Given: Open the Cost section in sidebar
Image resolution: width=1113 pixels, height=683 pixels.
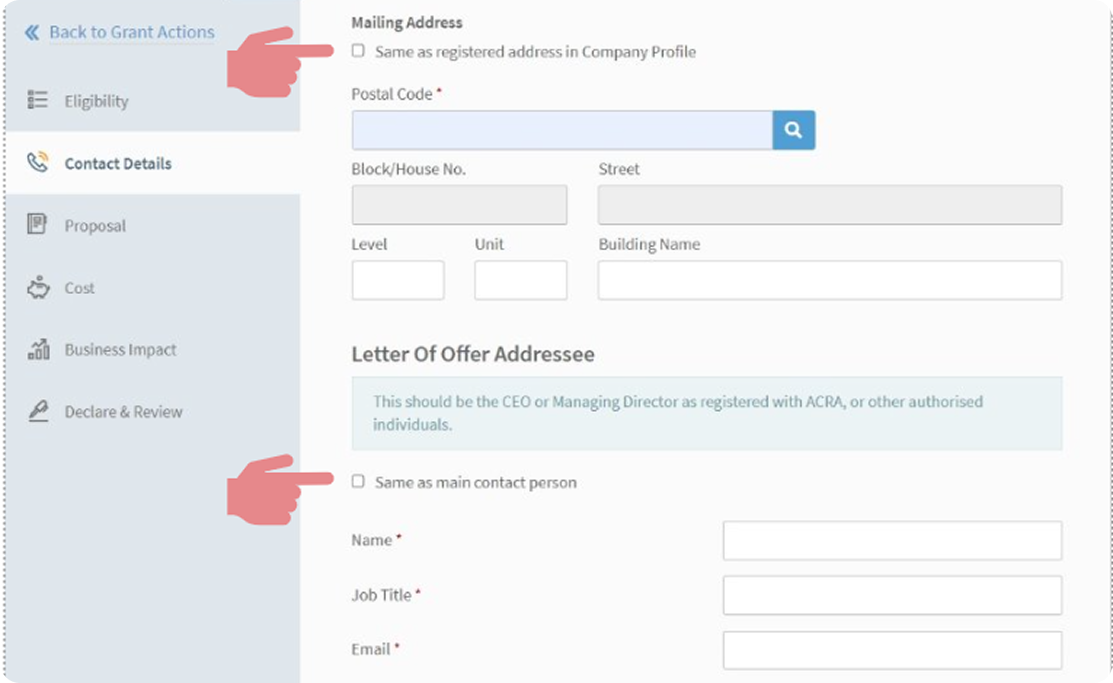Looking at the screenshot, I should click(80, 288).
